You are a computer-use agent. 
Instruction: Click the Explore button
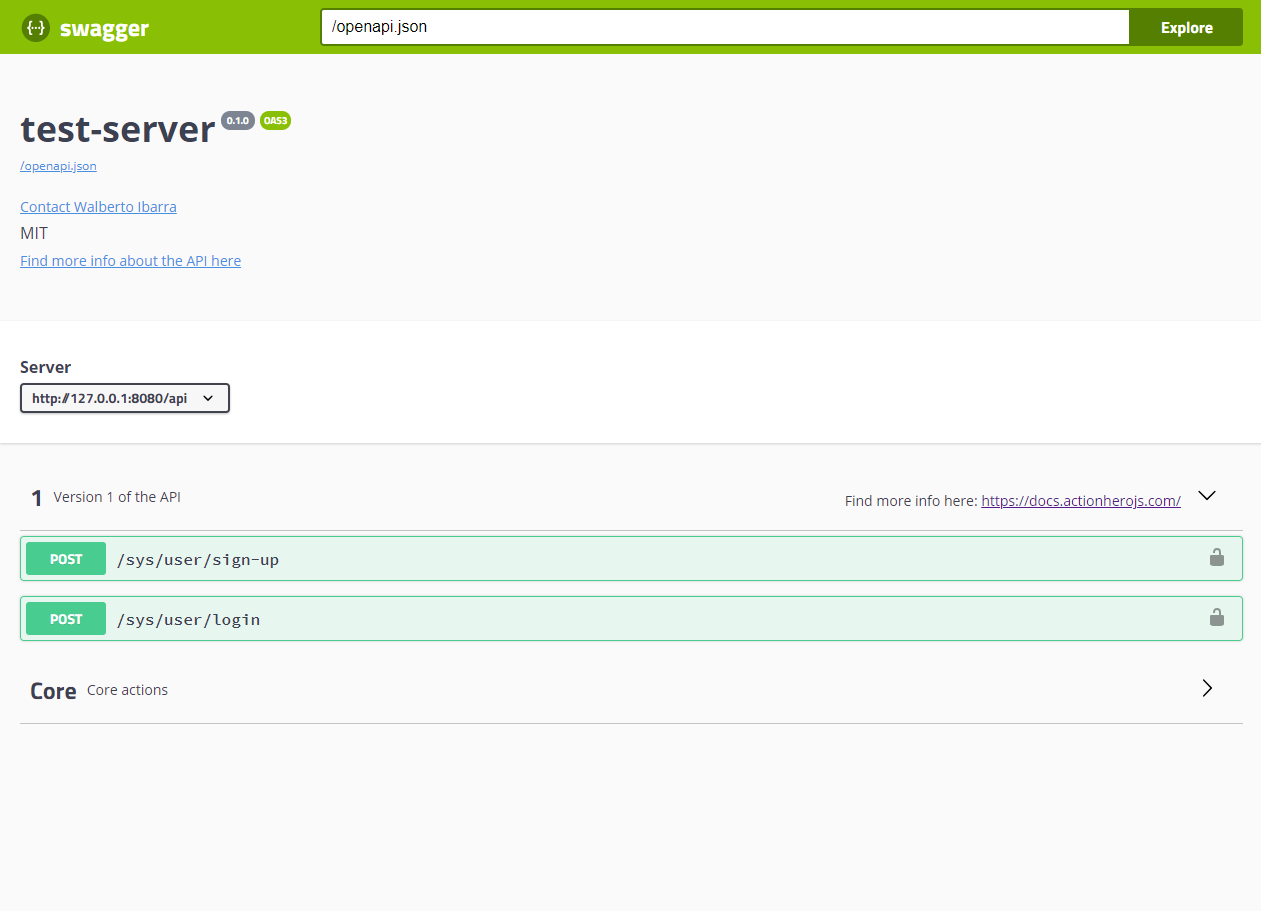(x=1186, y=28)
